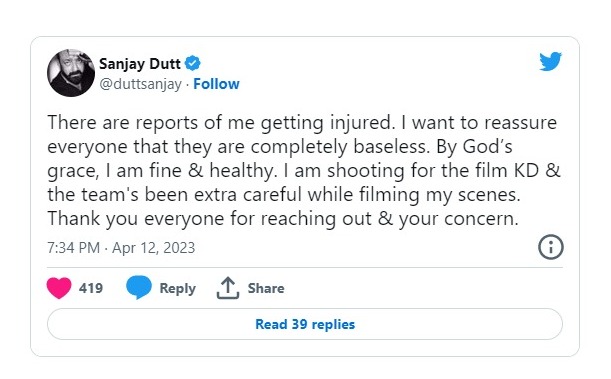Follow the @duttsanjay account
Viewport: 611px width, 379px height.
[216, 84]
